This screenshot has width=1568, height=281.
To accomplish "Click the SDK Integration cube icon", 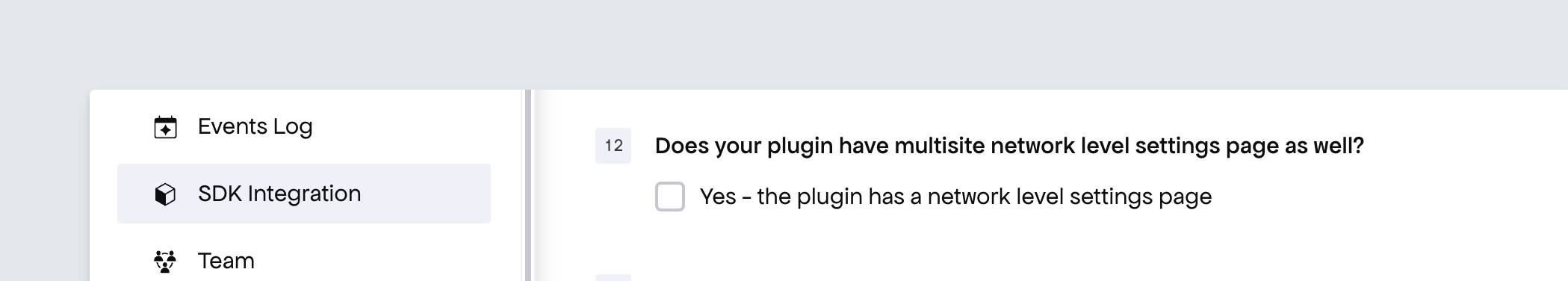I will pyautogui.click(x=165, y=194).
